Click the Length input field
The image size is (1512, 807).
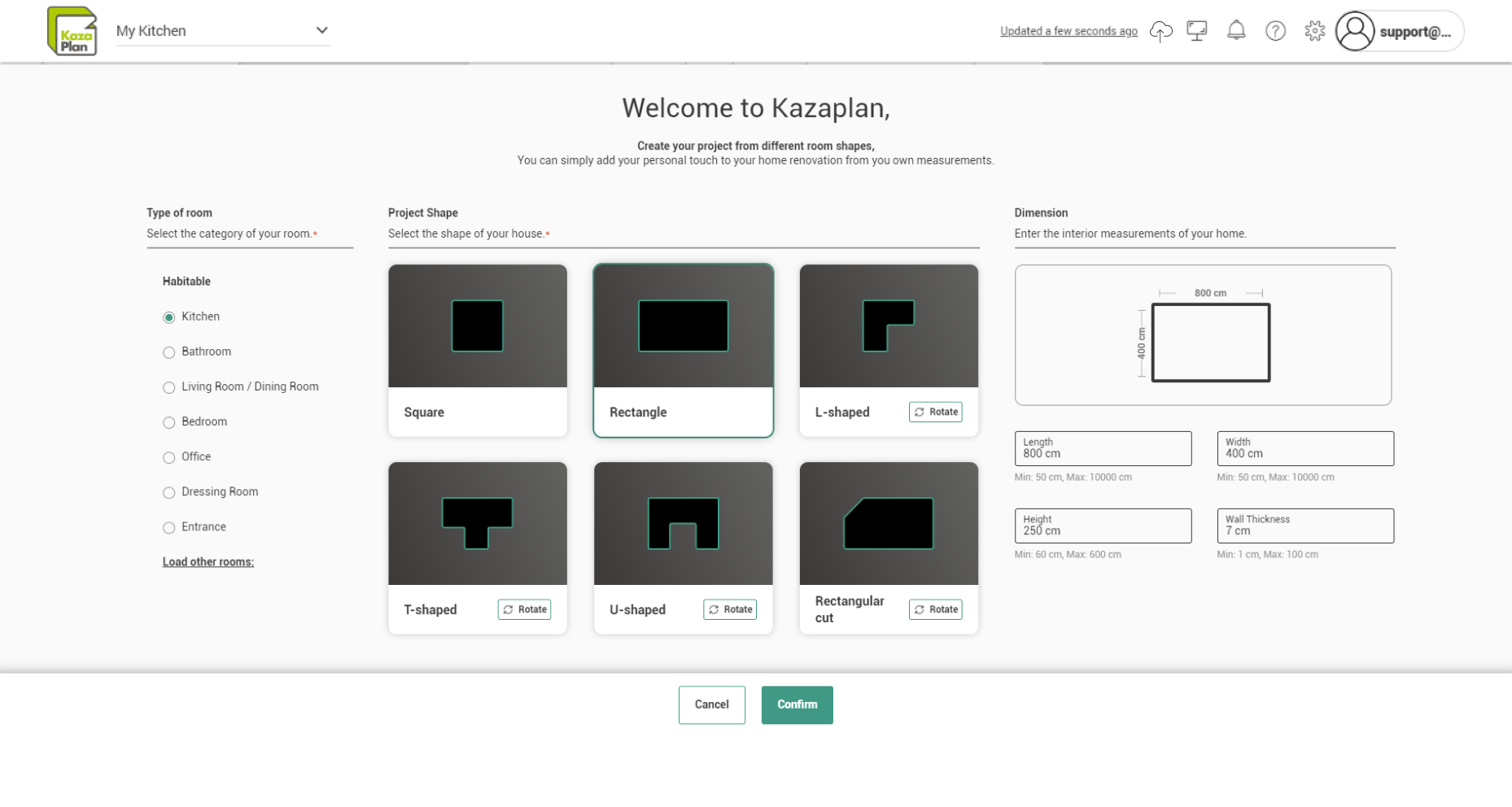pos(1103,448)
